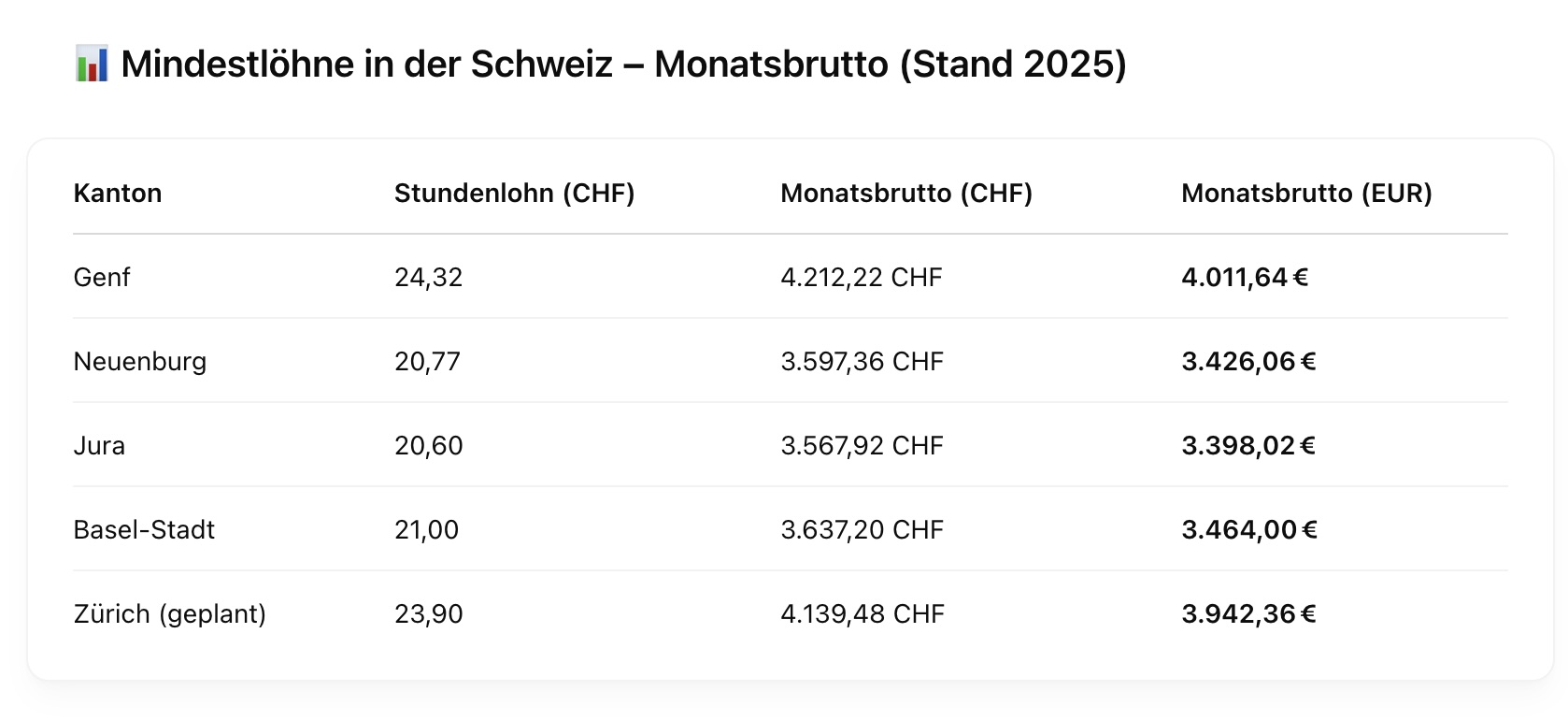Click the 20,77 hourly wage value
Image resolution: width=1568 pixels, height=720 pixels.
point(428,362)
